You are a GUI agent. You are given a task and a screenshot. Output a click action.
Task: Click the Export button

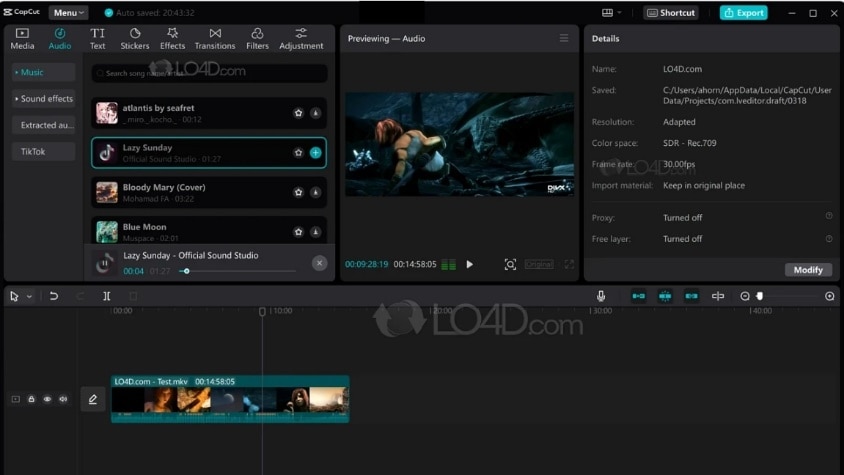click(x=744, y=12)
